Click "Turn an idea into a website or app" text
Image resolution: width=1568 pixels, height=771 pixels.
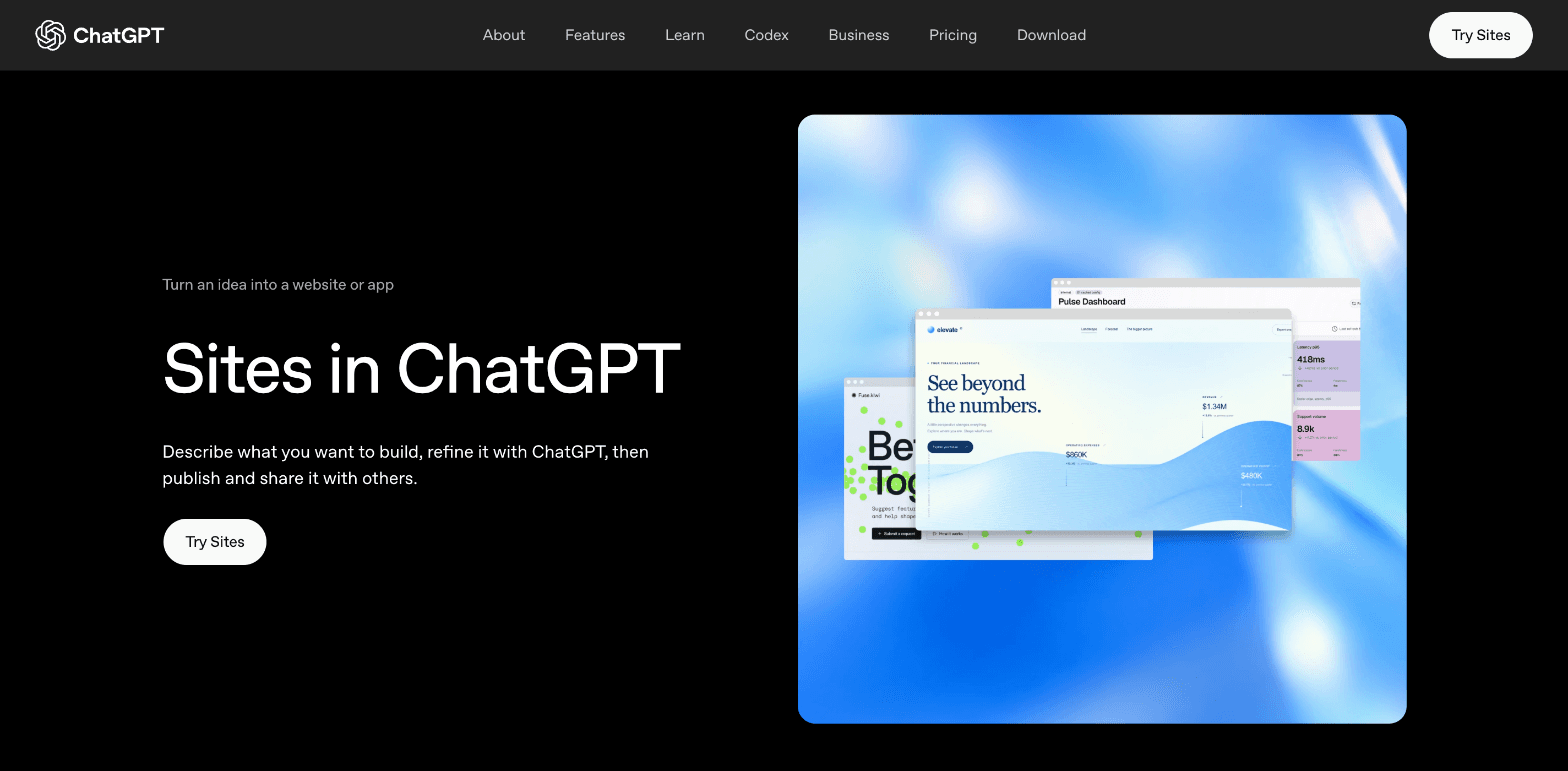(278, 285)
